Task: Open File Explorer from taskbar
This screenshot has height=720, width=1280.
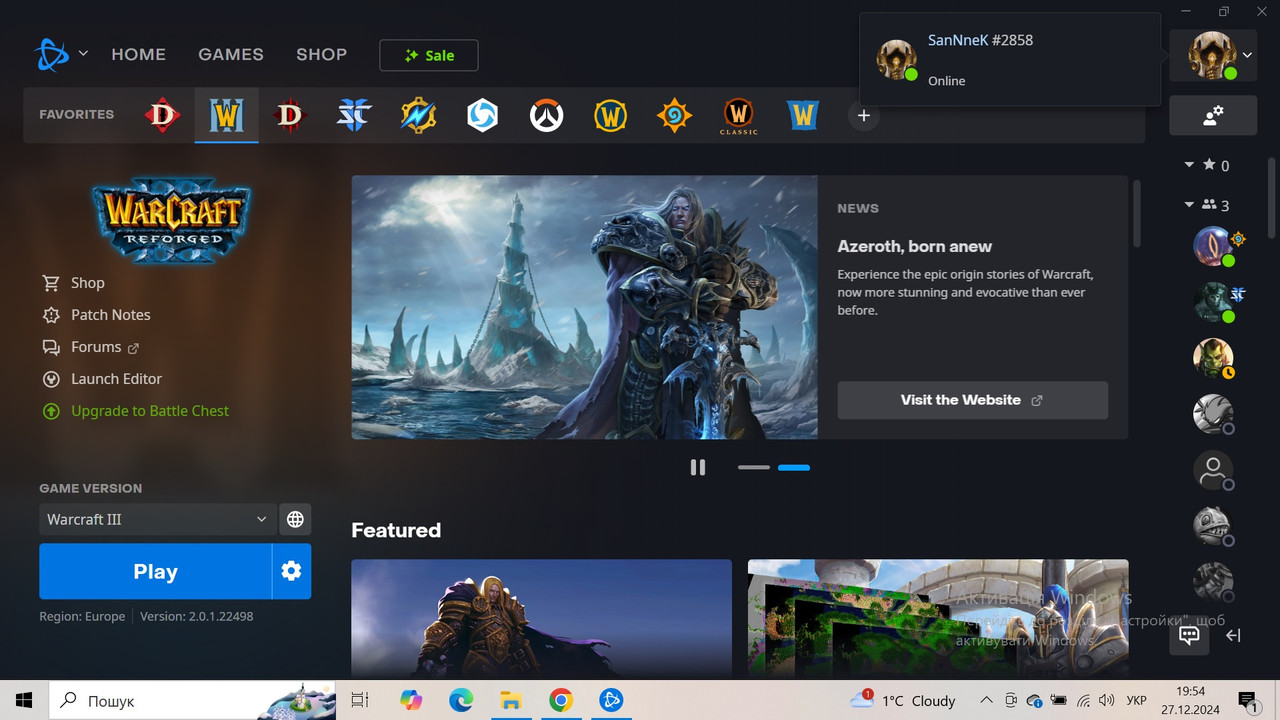Action: (x=510, y=700)
